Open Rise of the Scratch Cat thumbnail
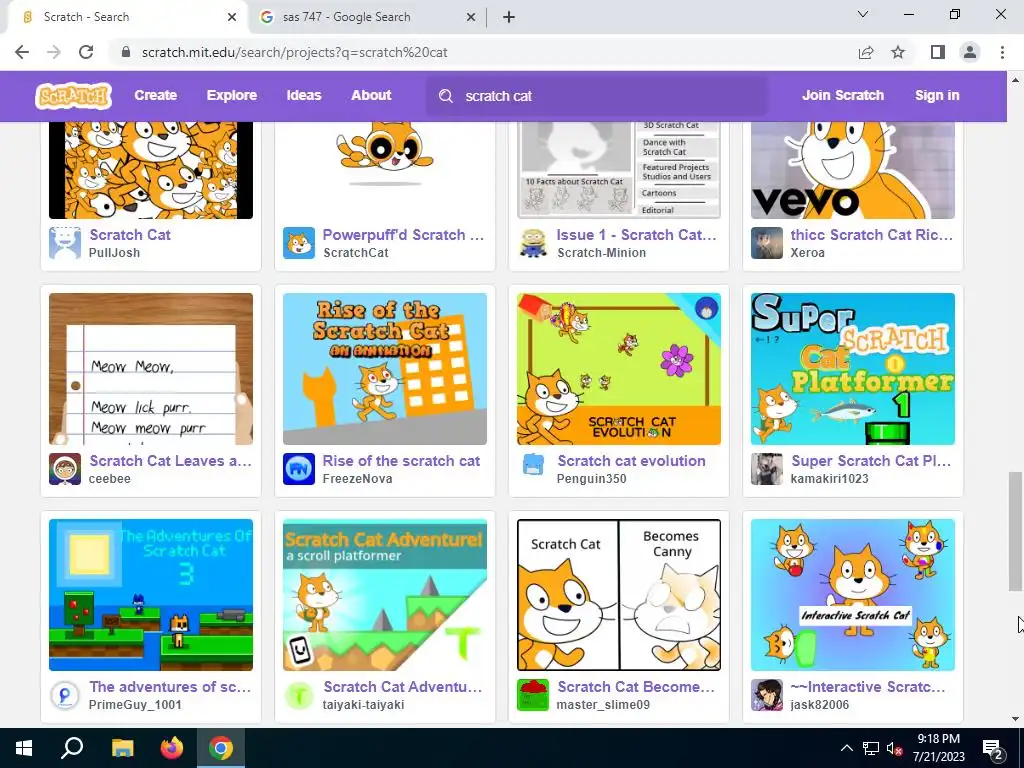This screenshot has width=1024, height=768. pos(385,368)
